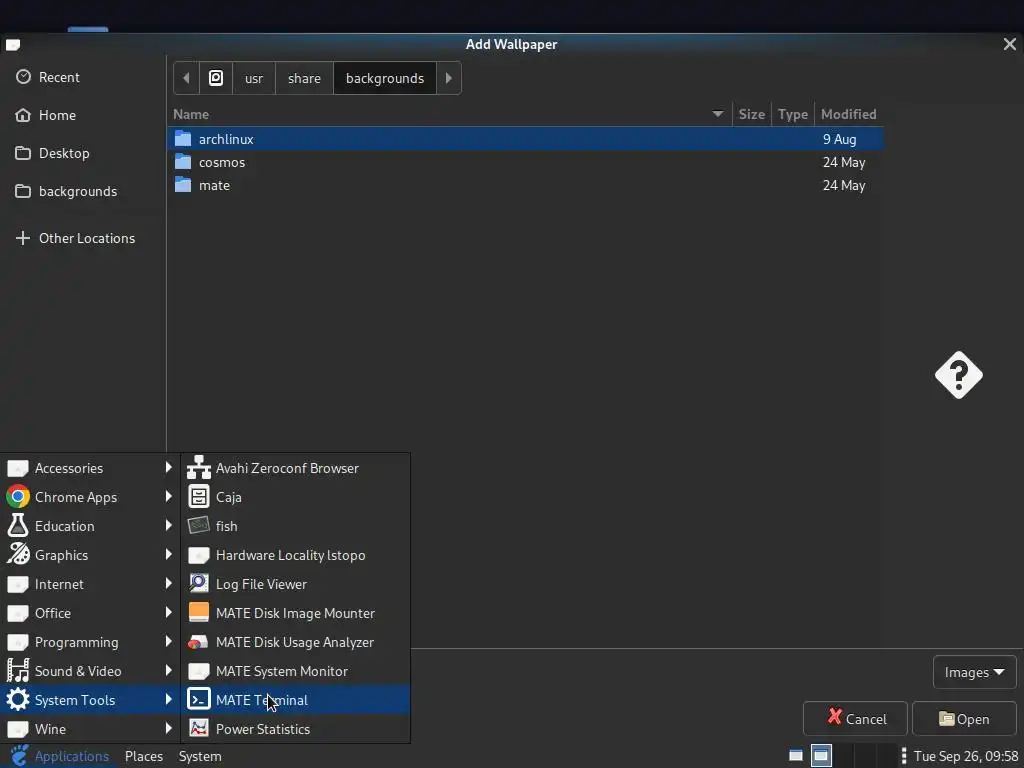Open the Images file filter dropdown
This screenshot has height=768, width=1024.
974,672
